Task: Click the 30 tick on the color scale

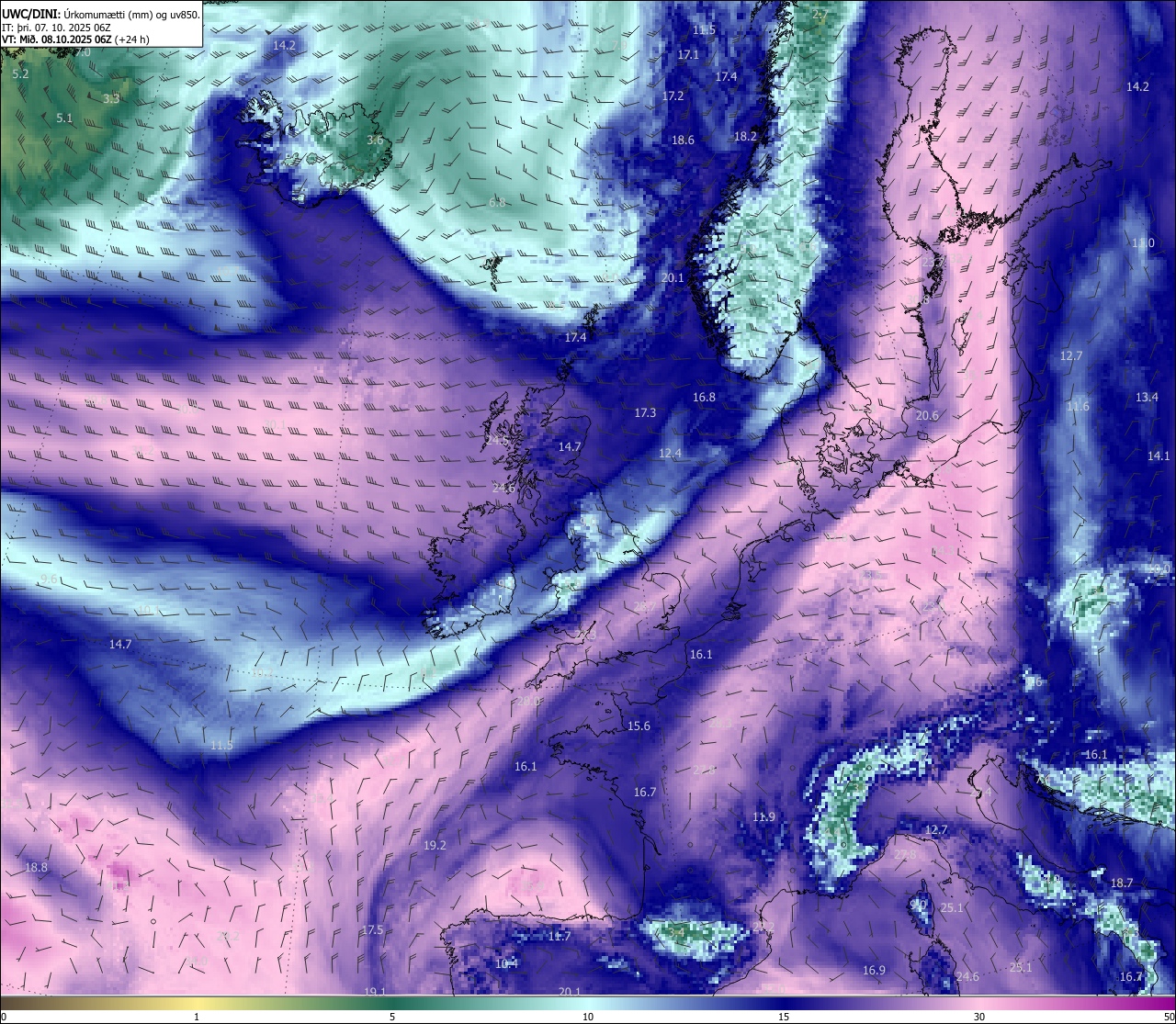Action: (979, 1018)
